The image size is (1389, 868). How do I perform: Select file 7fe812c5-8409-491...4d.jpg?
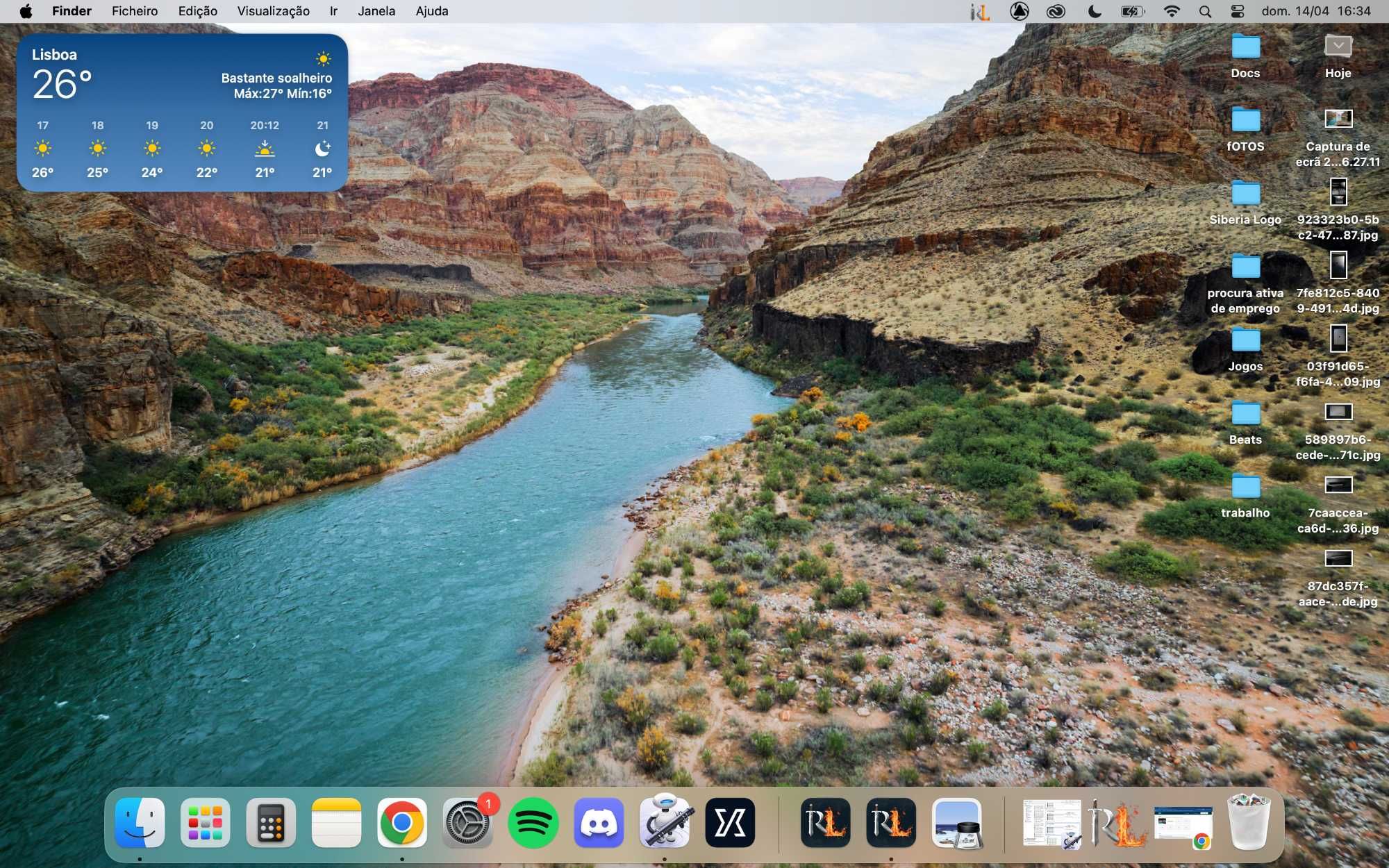(1338, 283)
